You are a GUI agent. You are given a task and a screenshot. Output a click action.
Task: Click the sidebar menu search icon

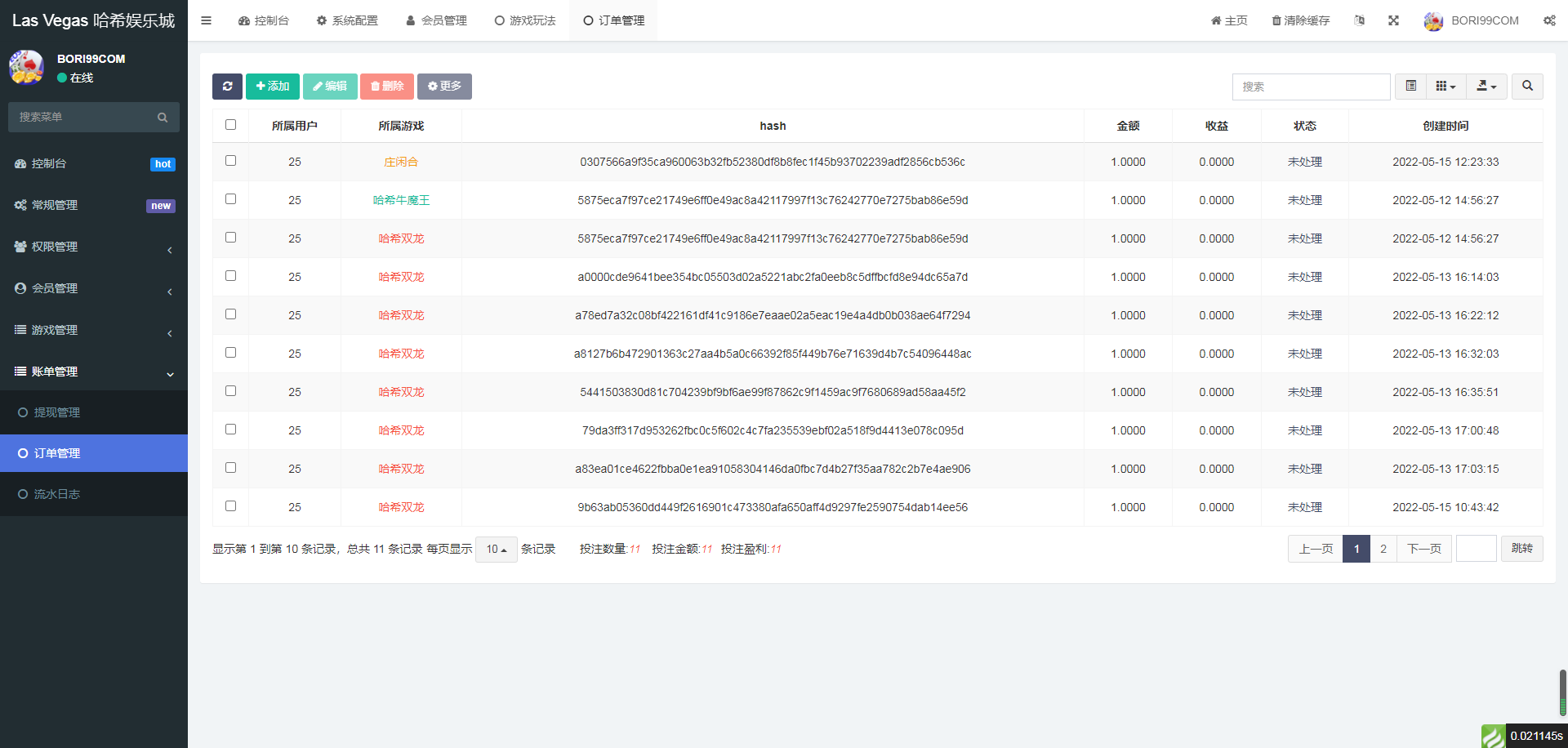pyautogui.click(x=163, y=118)
